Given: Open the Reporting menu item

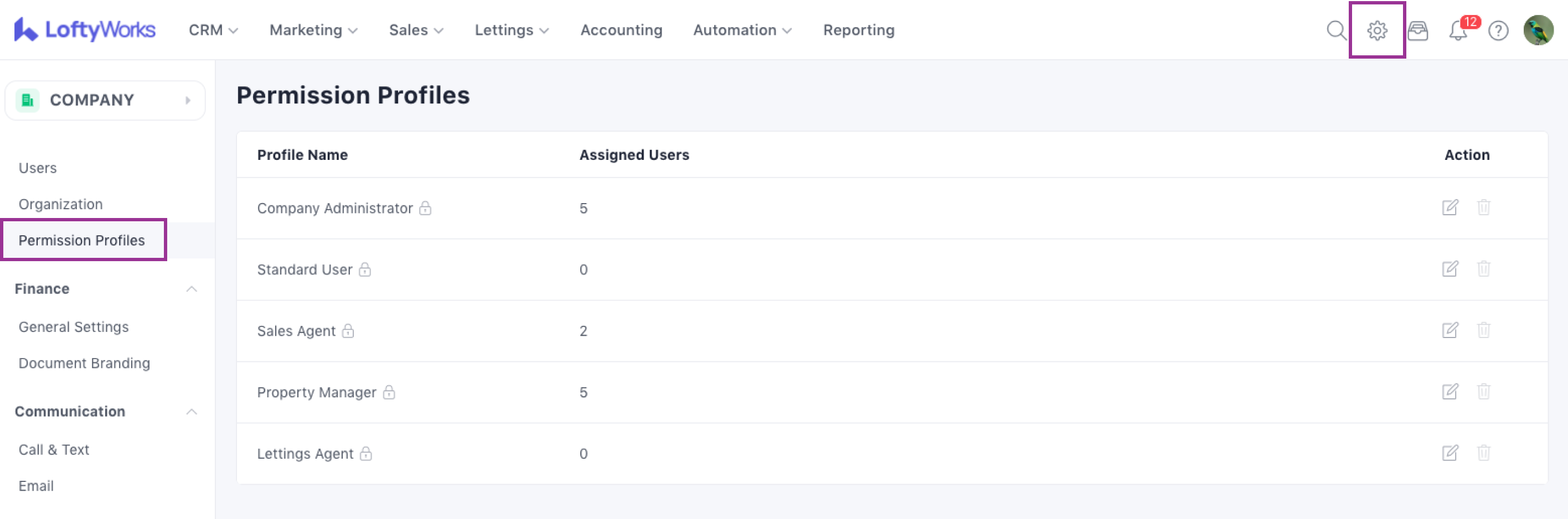Looking at the screenshot, I should click(x=858, y=30).
